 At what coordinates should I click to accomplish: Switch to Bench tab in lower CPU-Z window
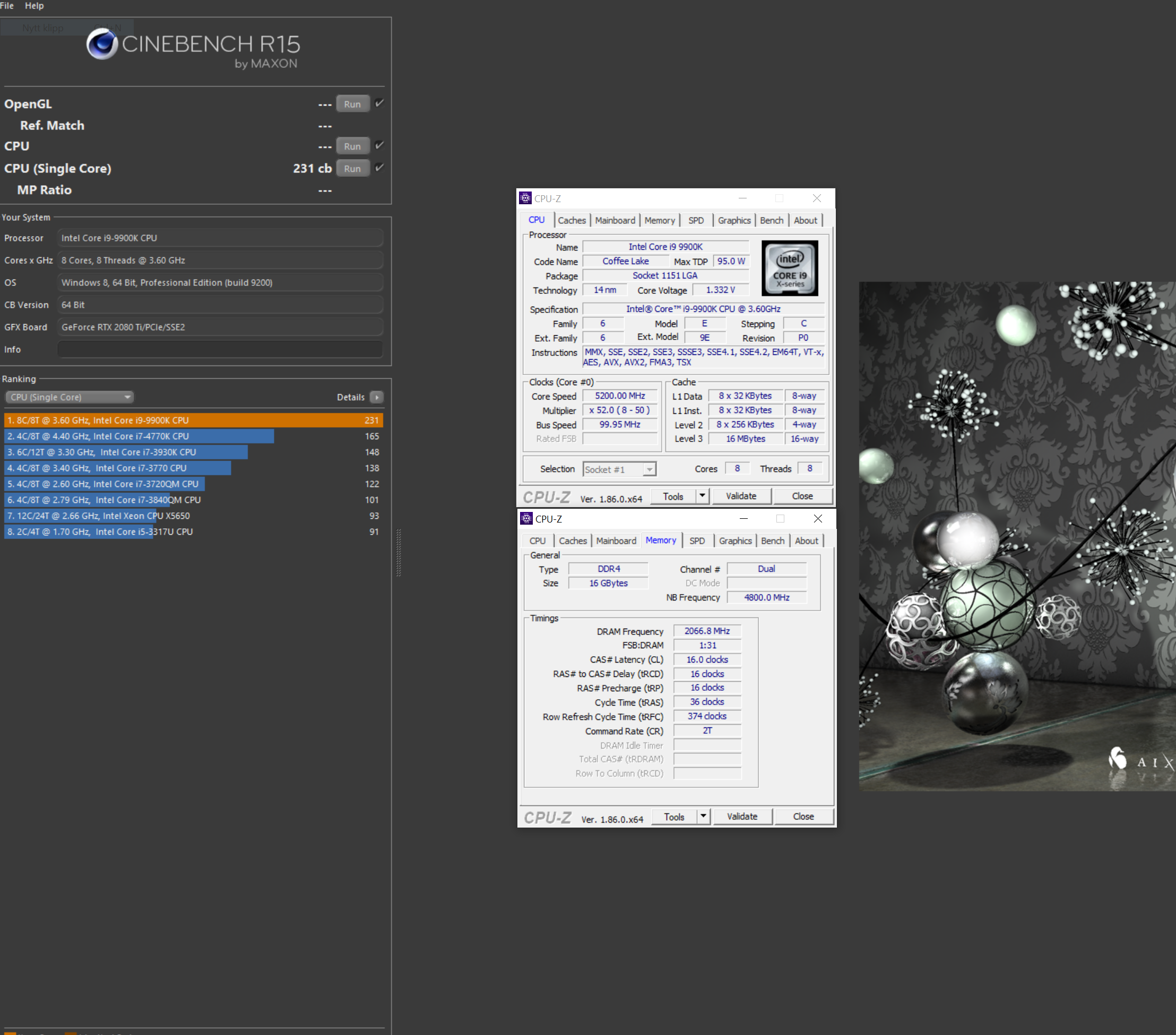[x=773, y=541]
